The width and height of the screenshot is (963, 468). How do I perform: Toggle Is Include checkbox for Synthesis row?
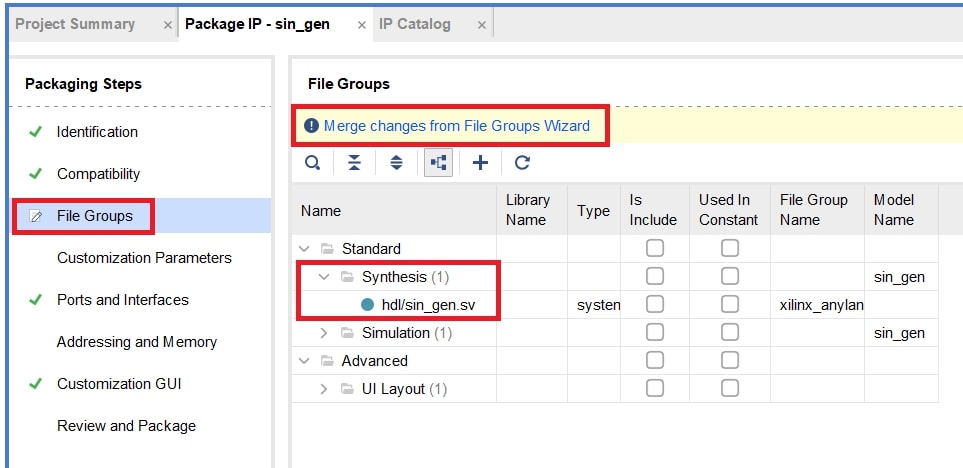coord(655,276)
